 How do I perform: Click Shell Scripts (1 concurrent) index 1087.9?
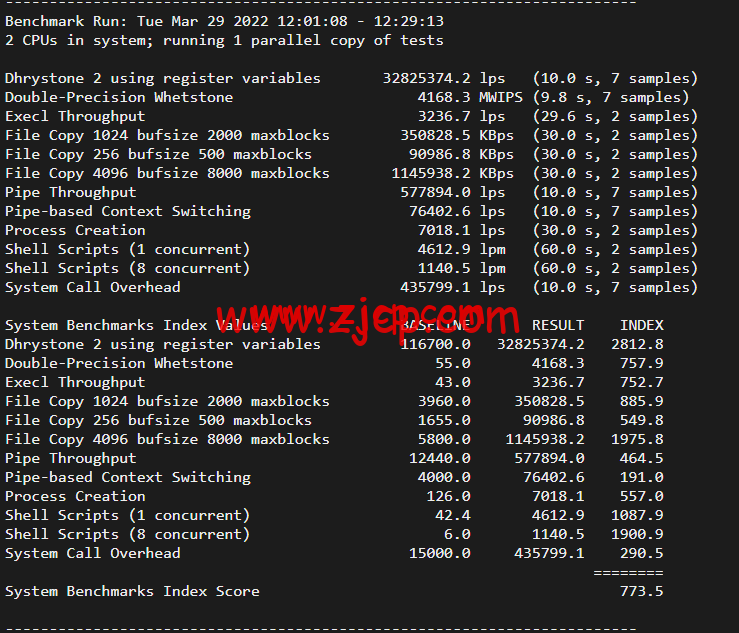tap(637, 516)
